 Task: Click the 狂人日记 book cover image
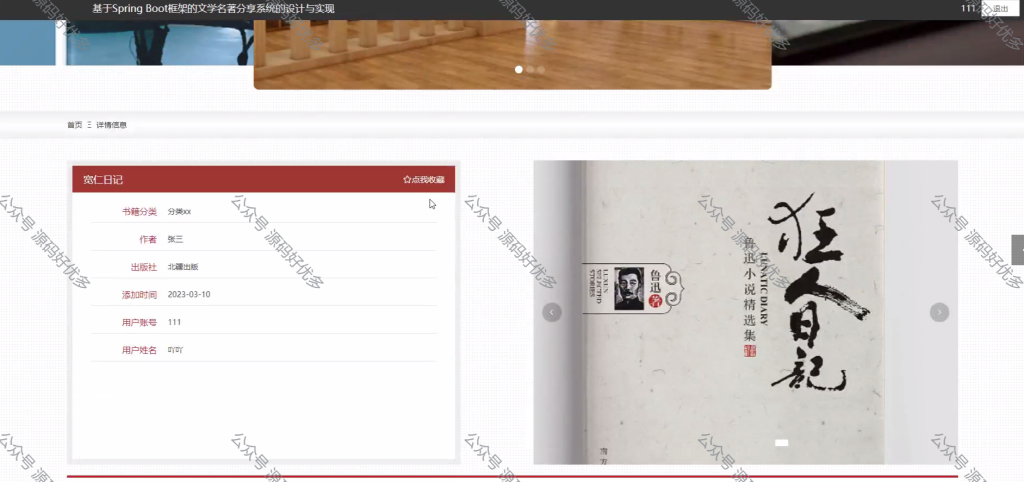[745, 312]
